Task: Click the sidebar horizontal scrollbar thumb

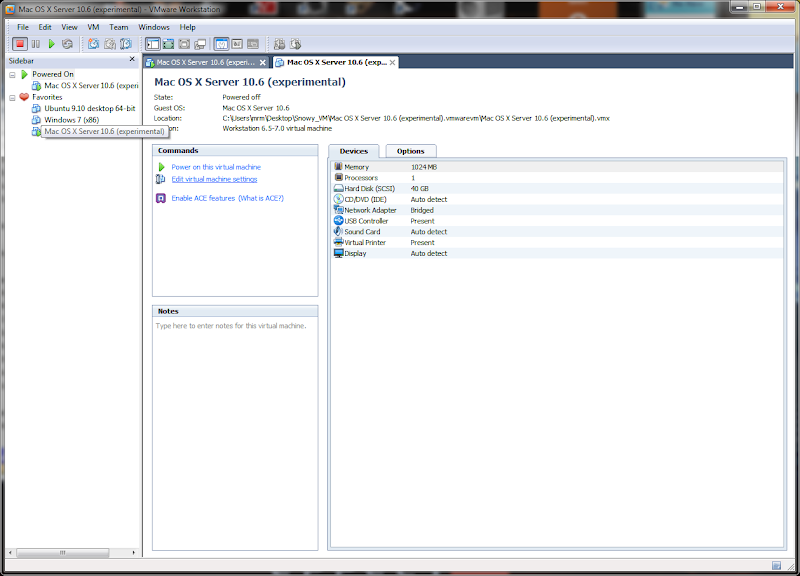Action: pos(63,553)
